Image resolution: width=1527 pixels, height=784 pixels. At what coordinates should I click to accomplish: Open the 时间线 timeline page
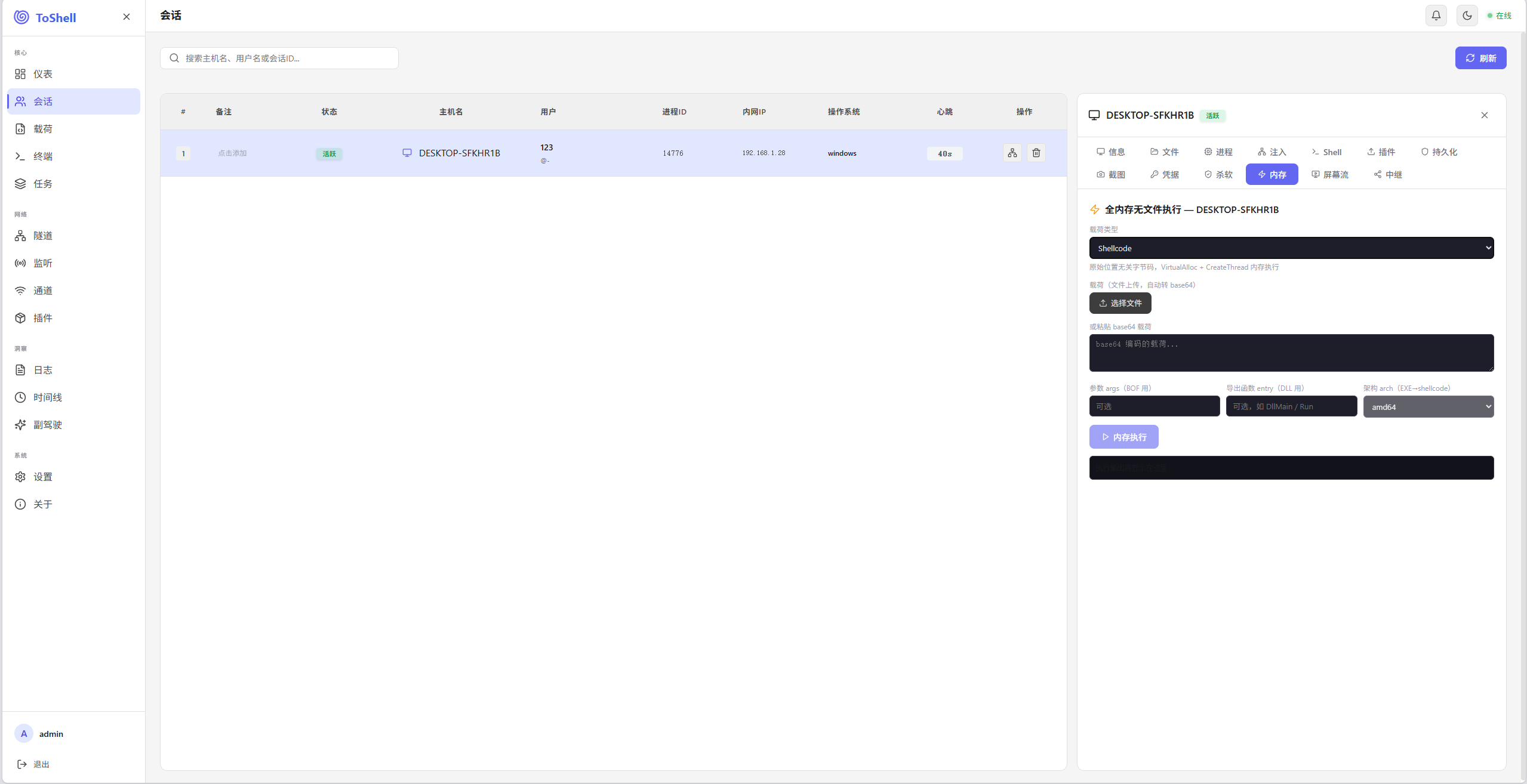tap(73, 397)
